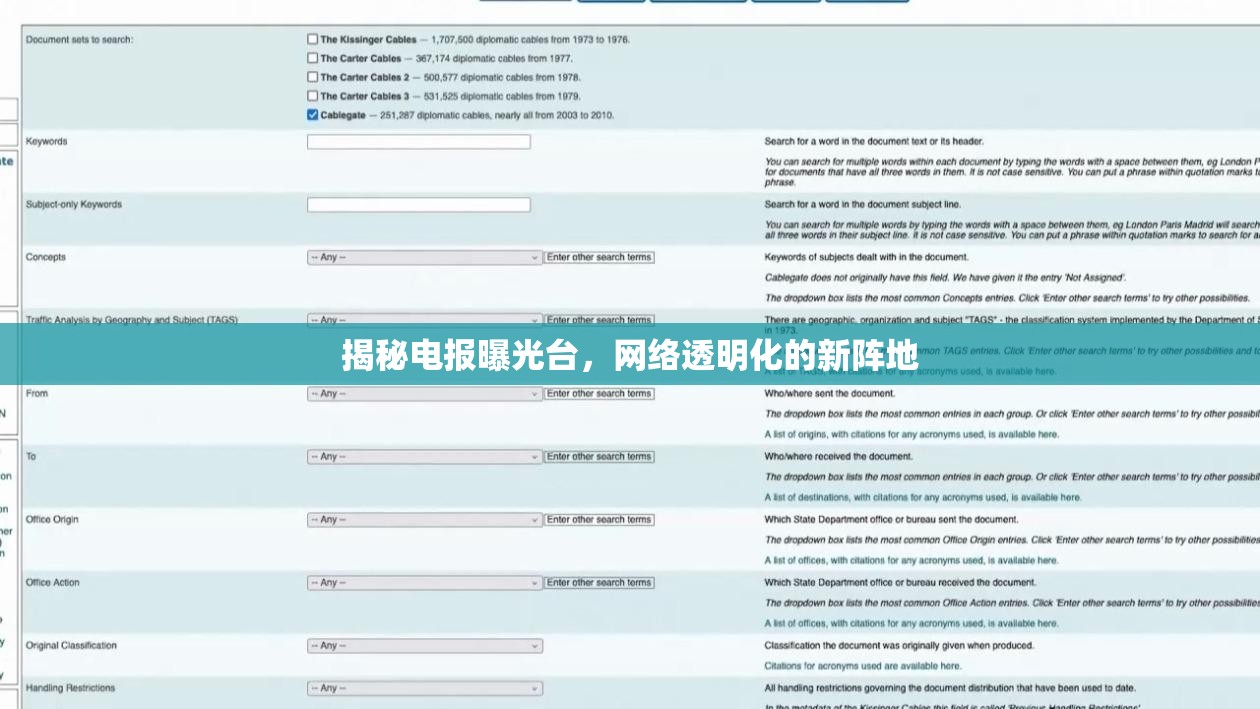The height and width of the screenshot is (709, 1260).
Task: Open the From Any dropdown
Action: pos(424,394)
